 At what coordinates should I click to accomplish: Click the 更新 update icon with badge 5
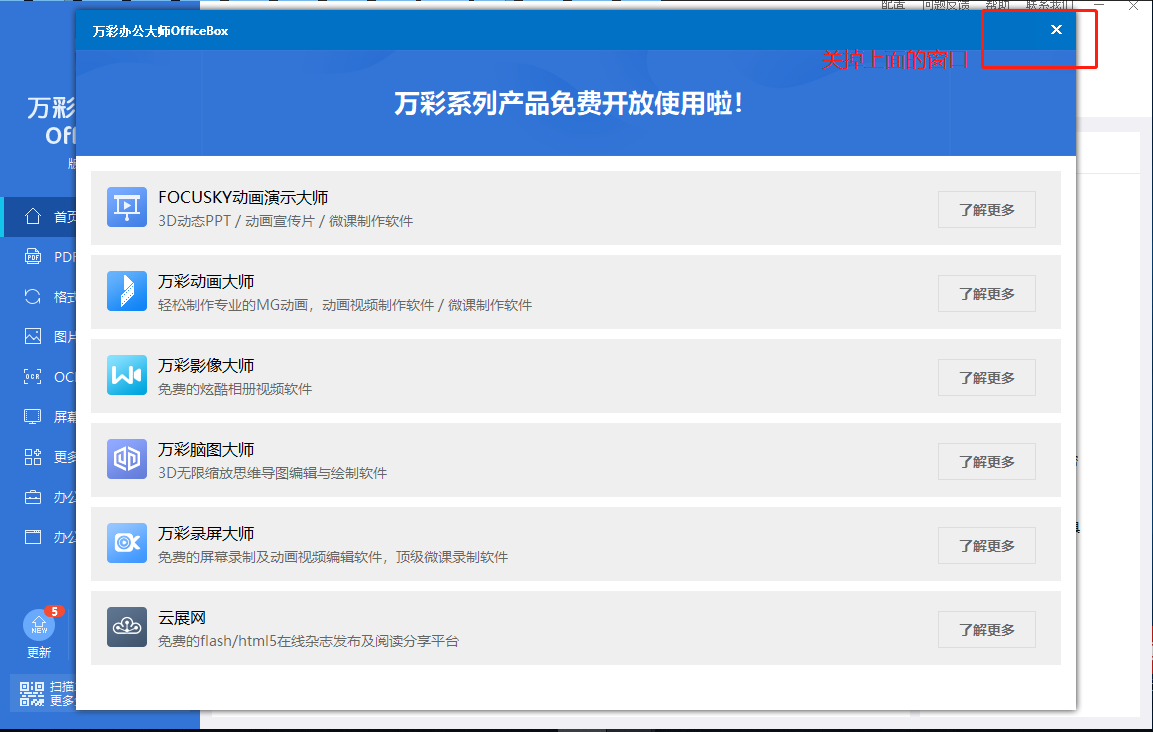point(39,625)
